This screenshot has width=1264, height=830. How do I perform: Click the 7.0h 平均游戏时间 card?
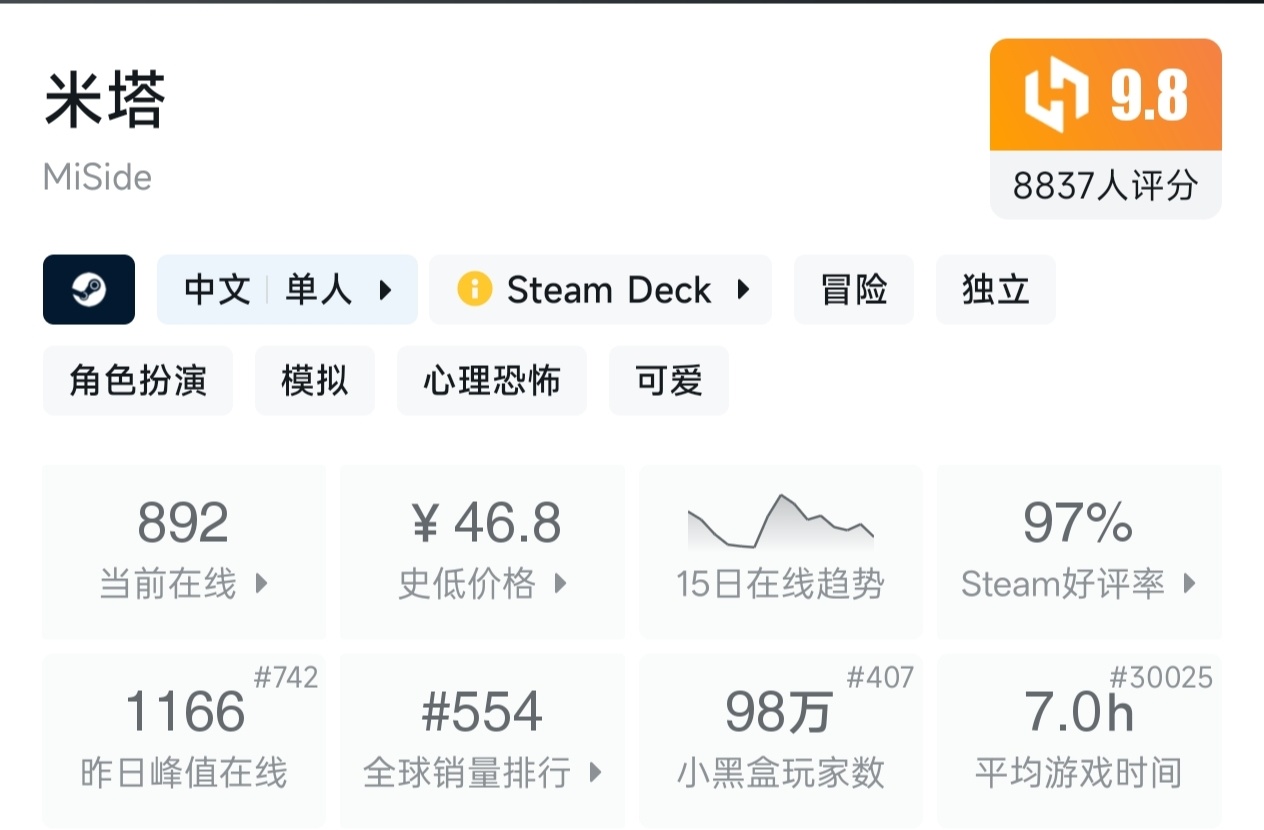pos(1078,740)
